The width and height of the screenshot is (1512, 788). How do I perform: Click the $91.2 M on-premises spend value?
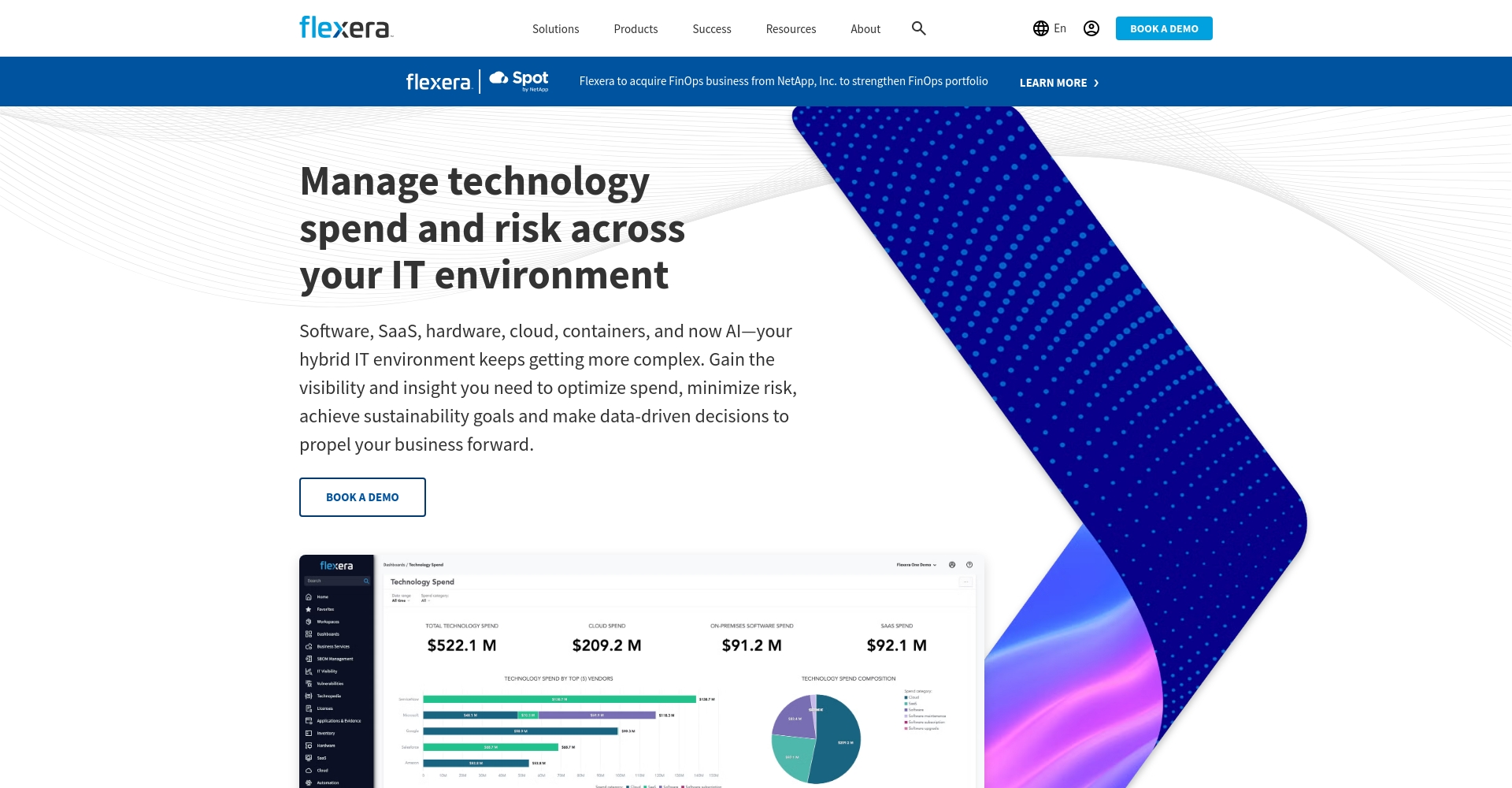point(751,645)
